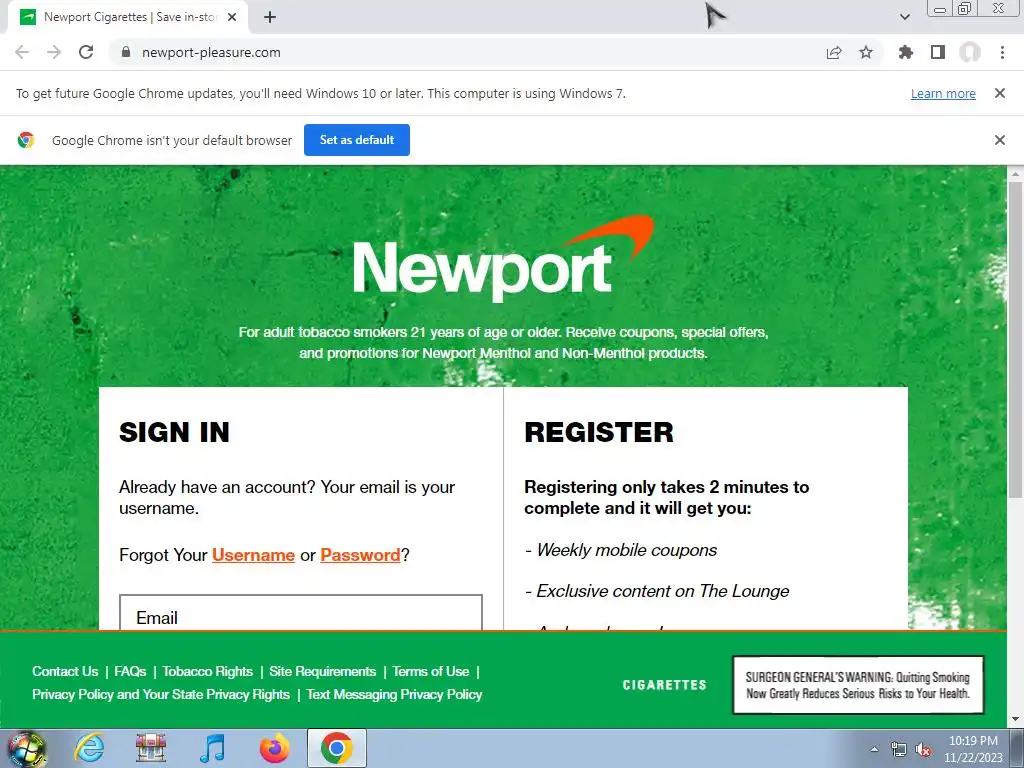Launch Firefox from the taskbar
This screenshot has width=1024, height=768.
click(x=275, y=748)
